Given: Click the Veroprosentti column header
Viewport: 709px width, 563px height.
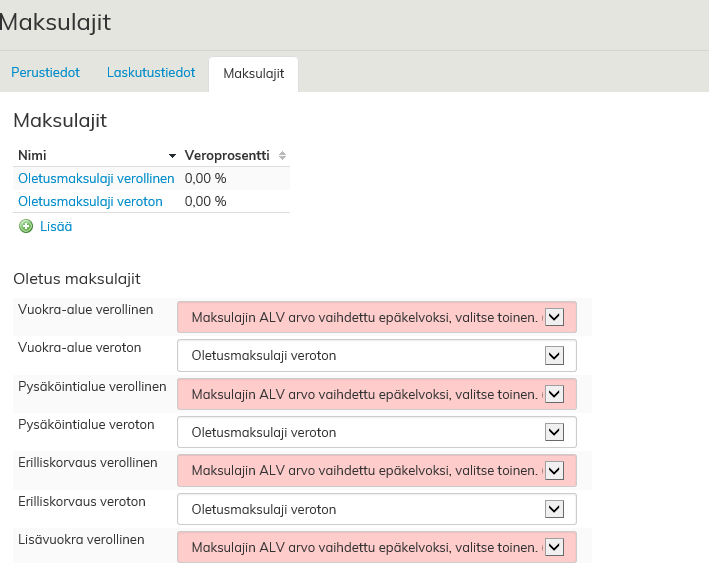Looking at the screenshot, I should coord(227,156).
